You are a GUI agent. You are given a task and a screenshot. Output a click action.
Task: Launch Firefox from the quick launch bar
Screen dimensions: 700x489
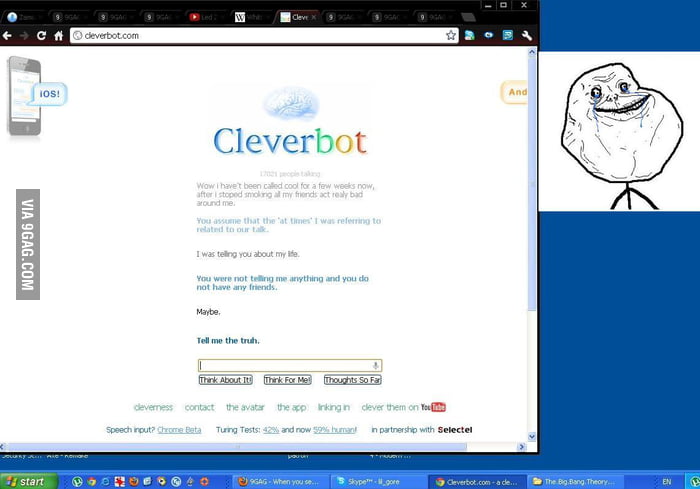[x=133, y=481]
